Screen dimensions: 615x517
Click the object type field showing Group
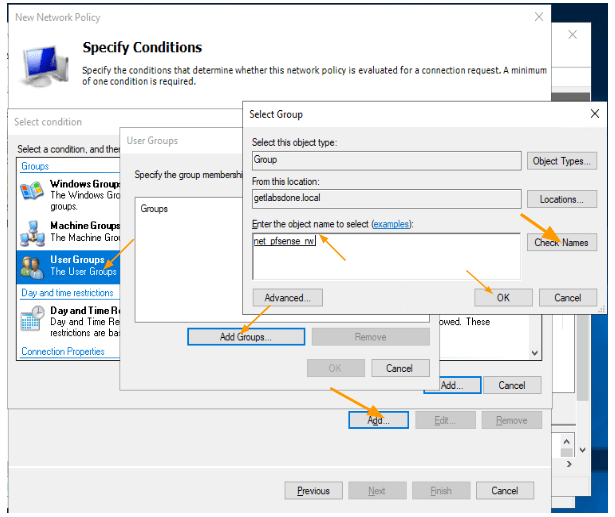[387, 161]
